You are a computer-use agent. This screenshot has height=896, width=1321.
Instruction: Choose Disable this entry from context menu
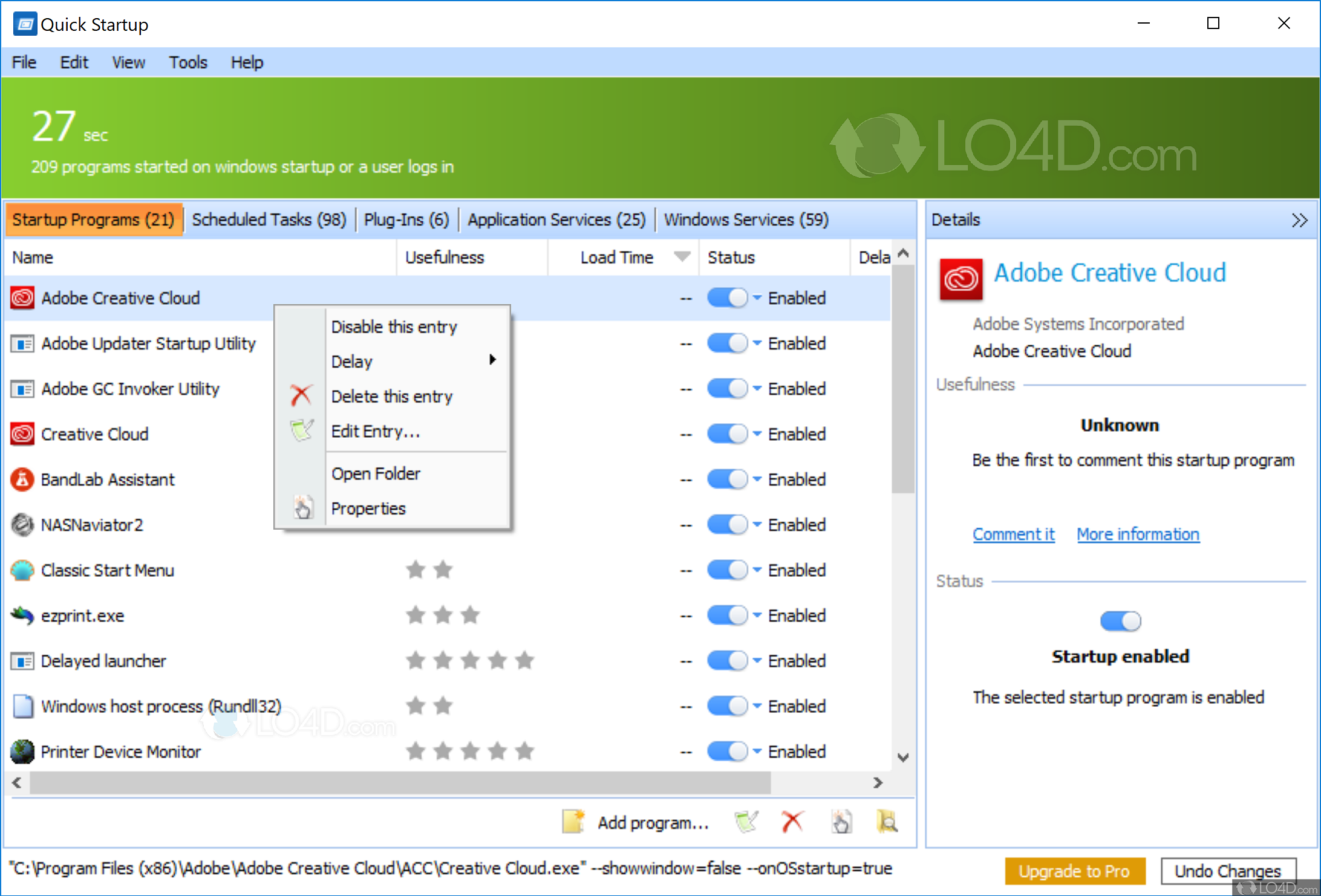click(x=394, y=327)
